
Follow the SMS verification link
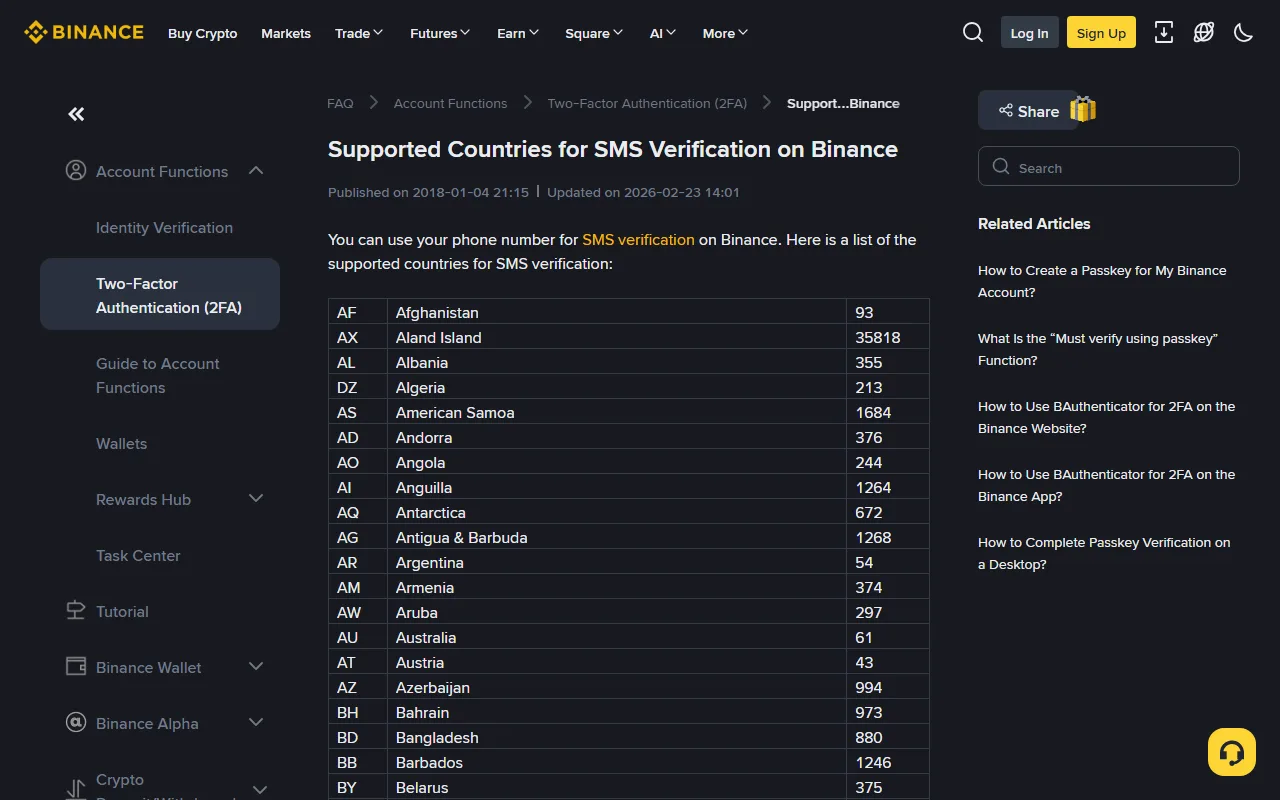[x=638, y=239]
